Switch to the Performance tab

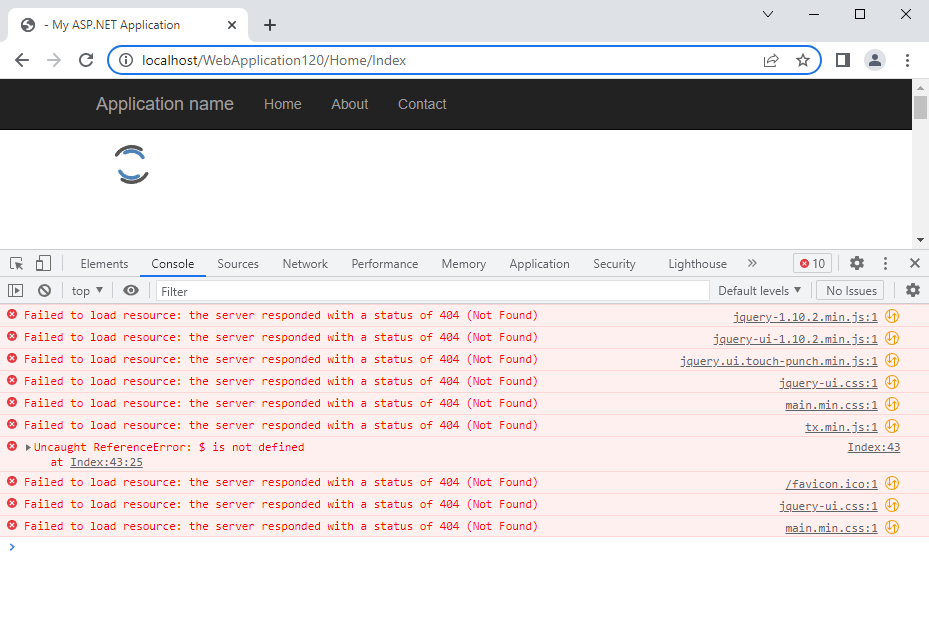pos(385,264)
